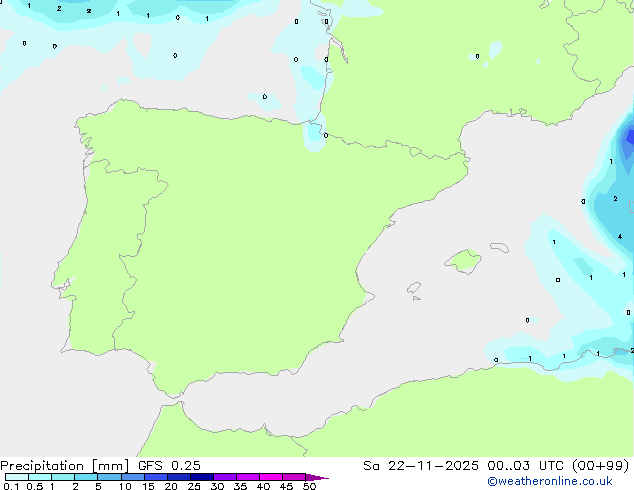Click the 35–40 mm legend swatch
Image resolution: width=634 pixels, height=490 pixels.
coord(248,477)
